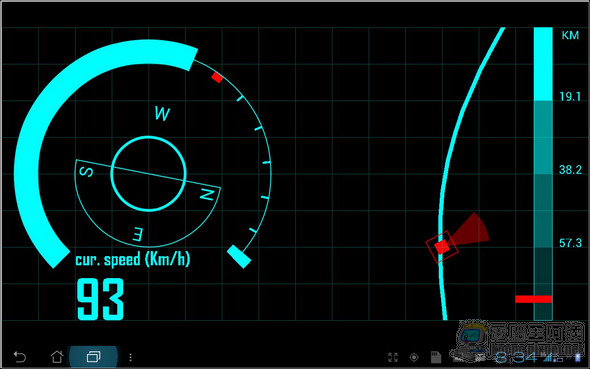The height and width of the screenshot is (369, 590).
Task: Tap the bright cyan top segment of distance bar
Action: [543, 64]
